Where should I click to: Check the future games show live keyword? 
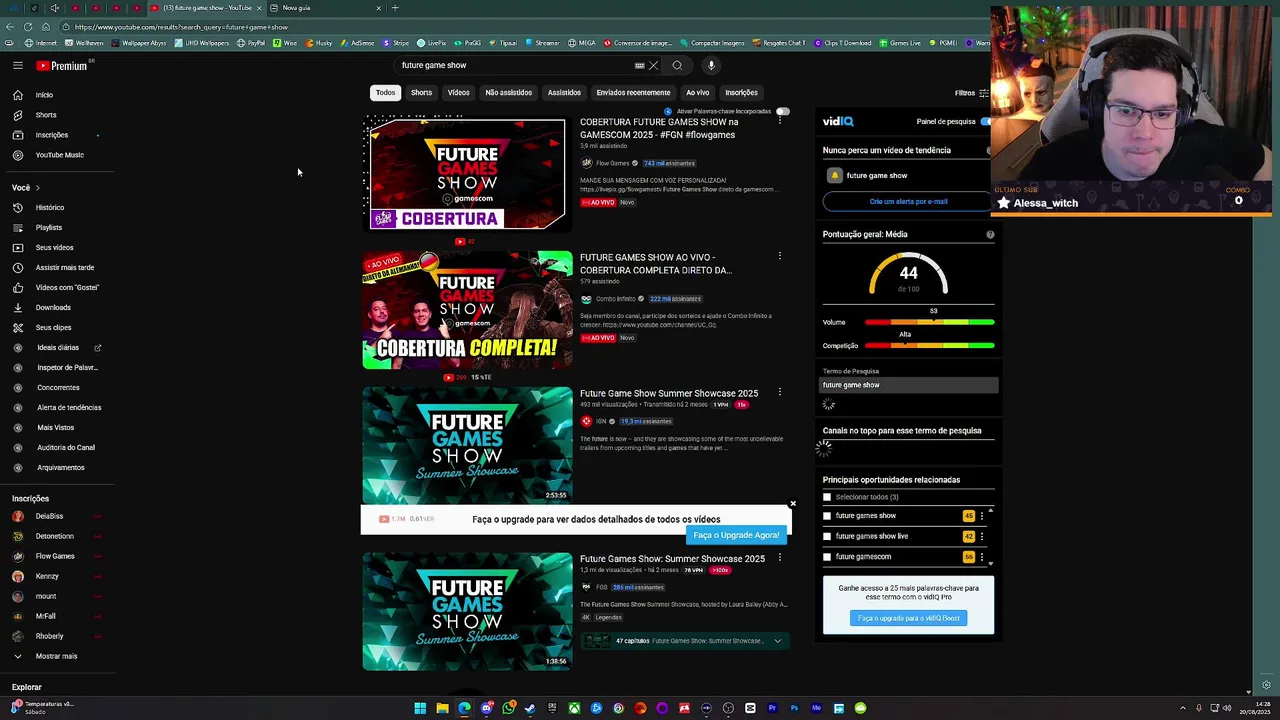pos(827,537)
